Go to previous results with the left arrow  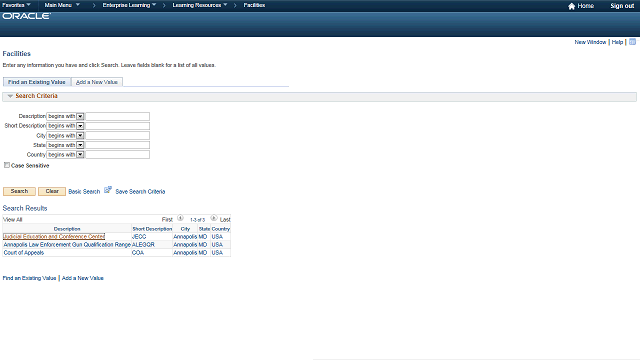click(x=180, y=218)
